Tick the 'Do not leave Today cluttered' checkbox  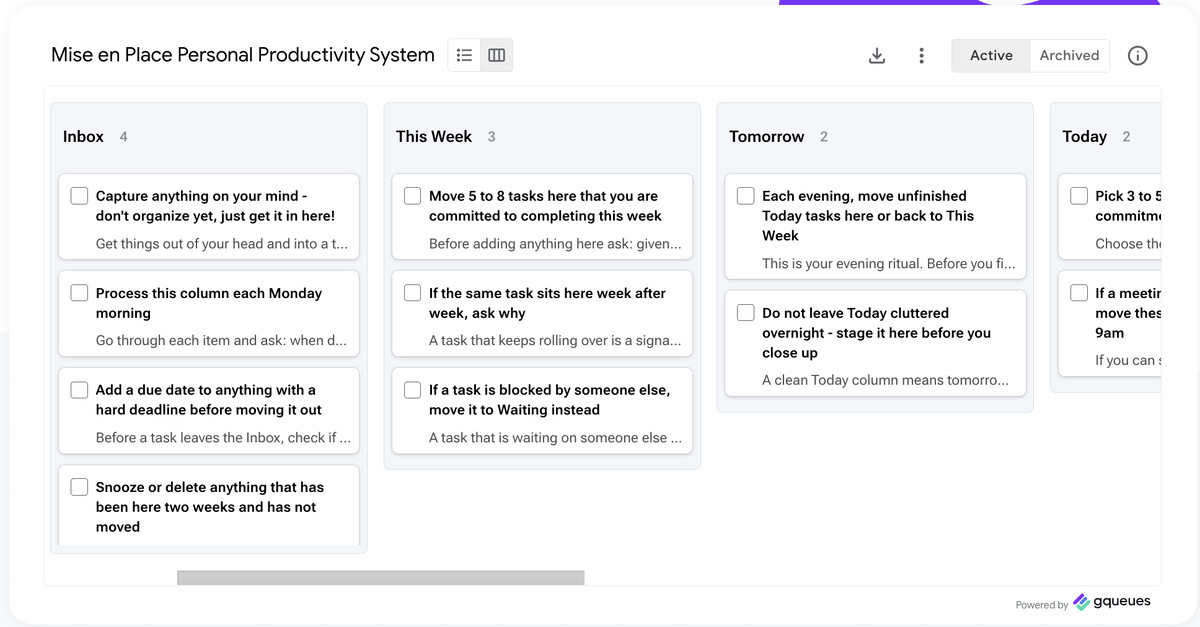click(745, 313)
